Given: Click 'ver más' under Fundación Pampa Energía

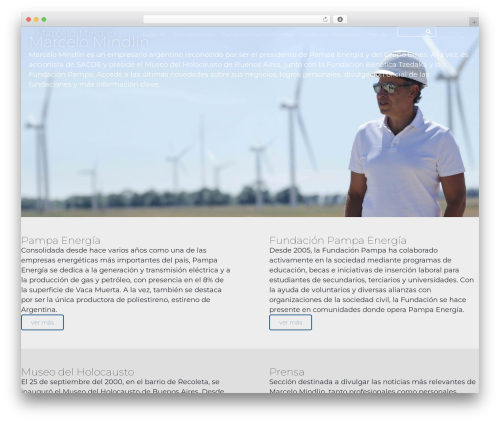Looking at the screenshot, I should 290,322.
